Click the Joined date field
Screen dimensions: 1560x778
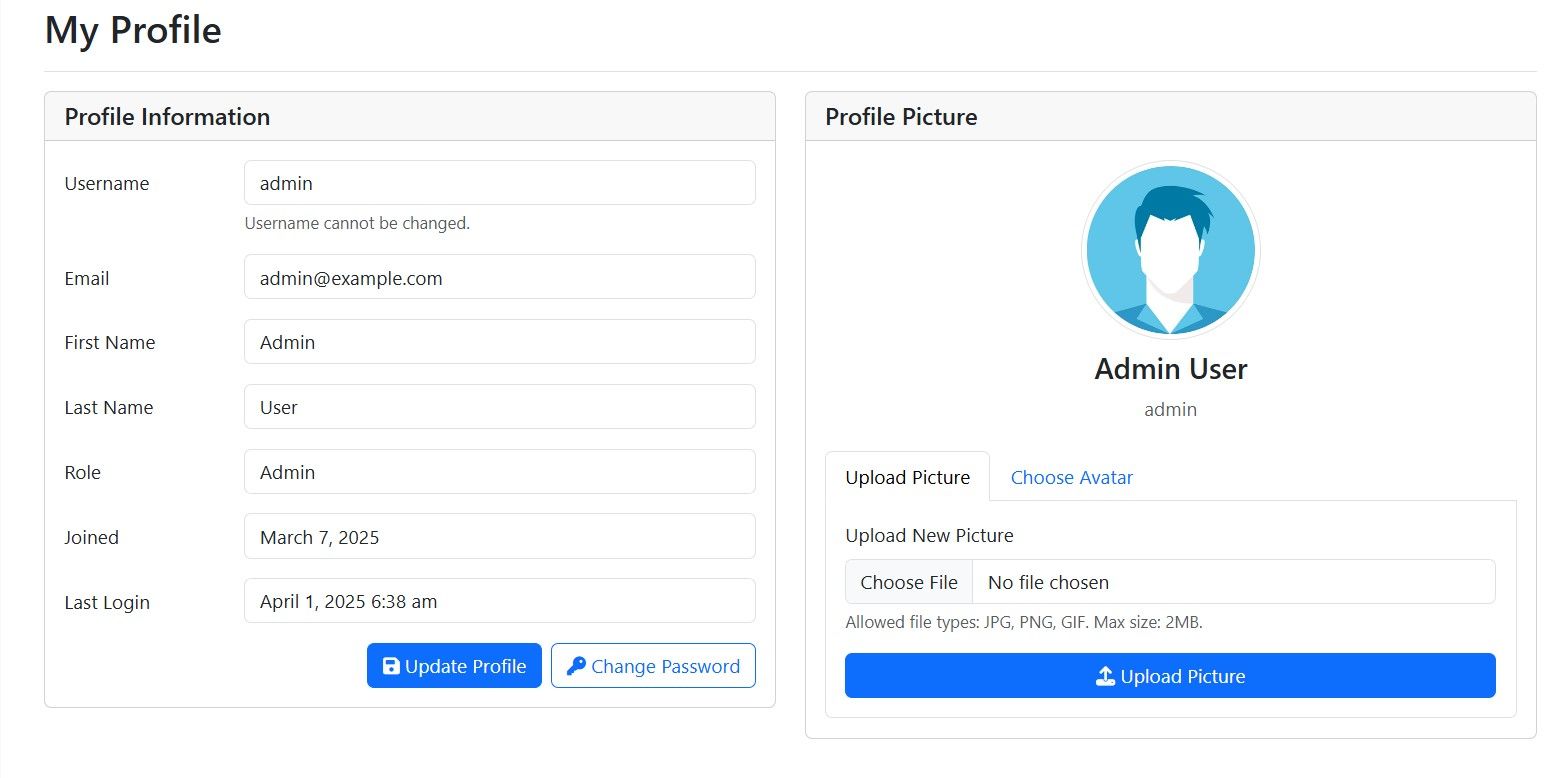499,537
